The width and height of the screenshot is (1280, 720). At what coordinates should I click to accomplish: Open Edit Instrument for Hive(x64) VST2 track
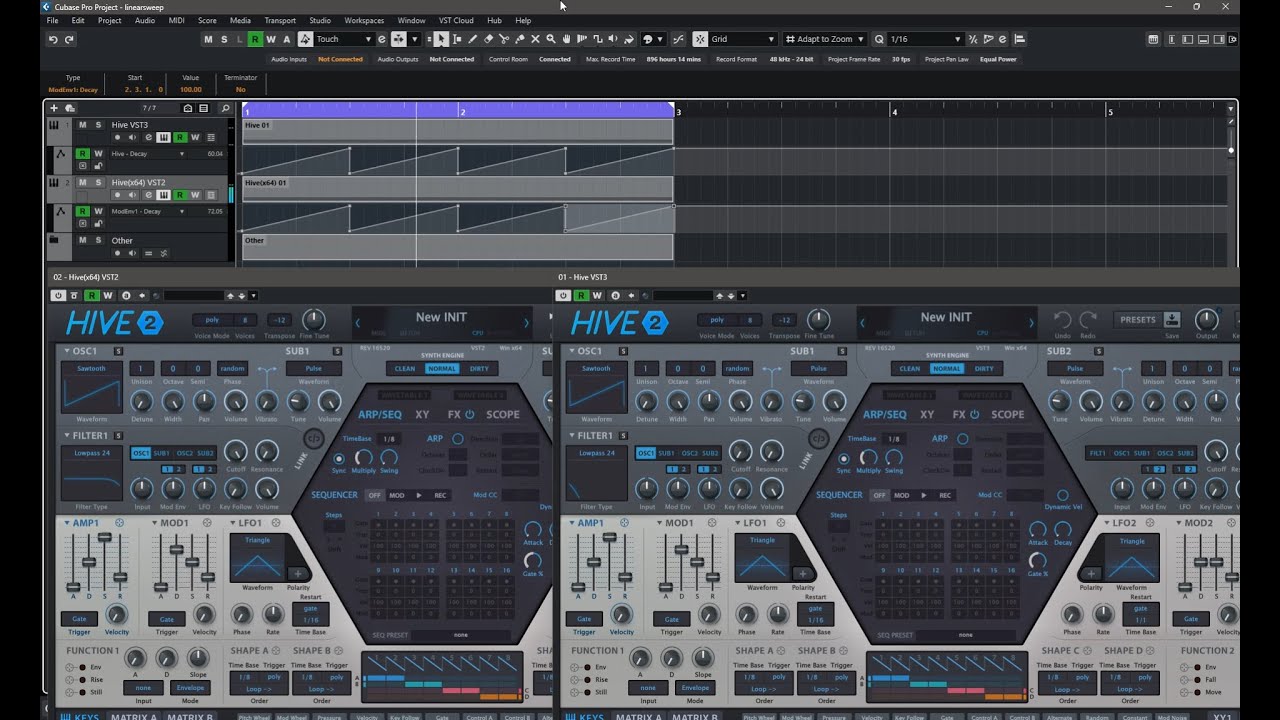click(x=165, y=195)
